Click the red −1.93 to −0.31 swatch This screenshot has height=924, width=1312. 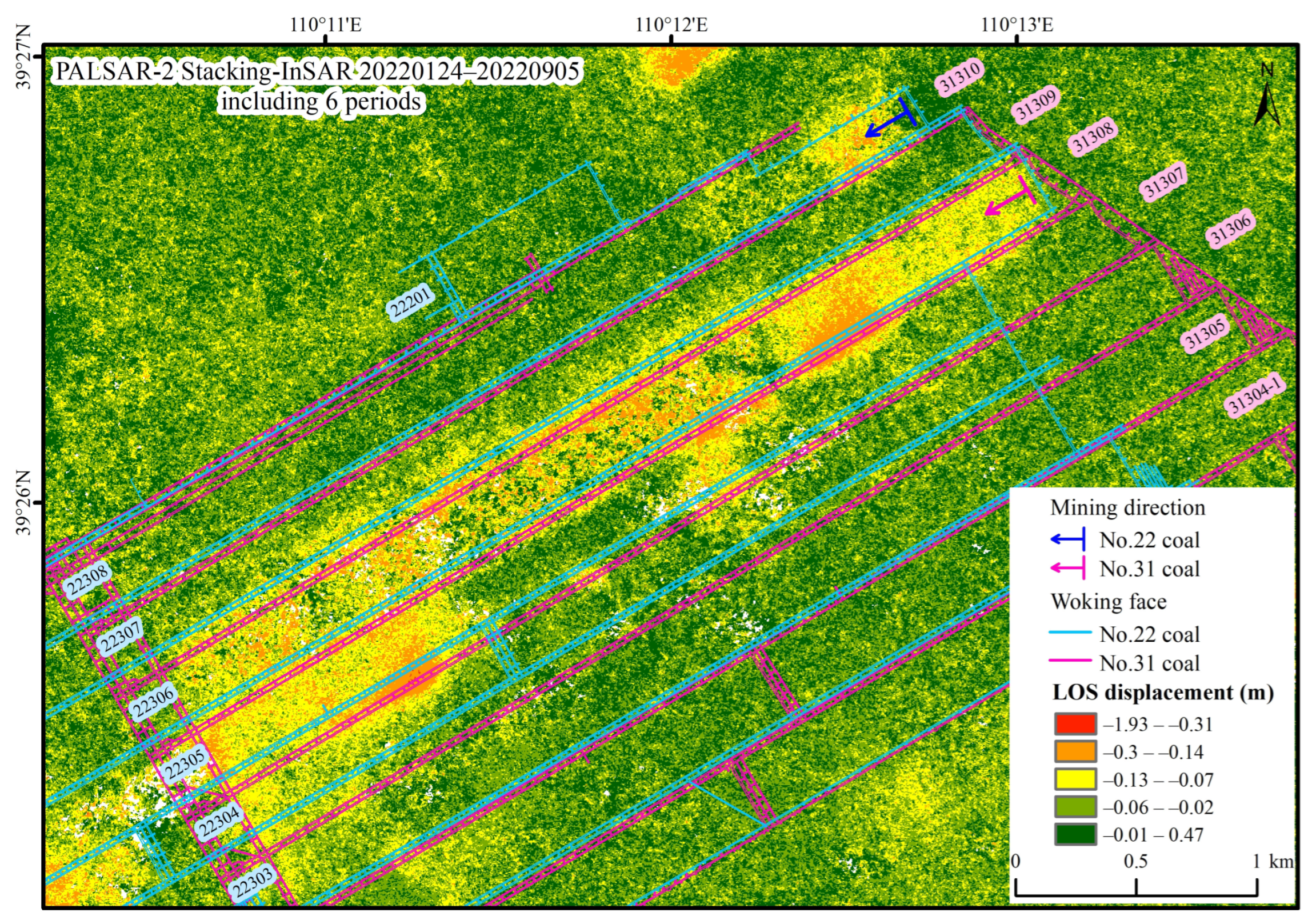1075,724
